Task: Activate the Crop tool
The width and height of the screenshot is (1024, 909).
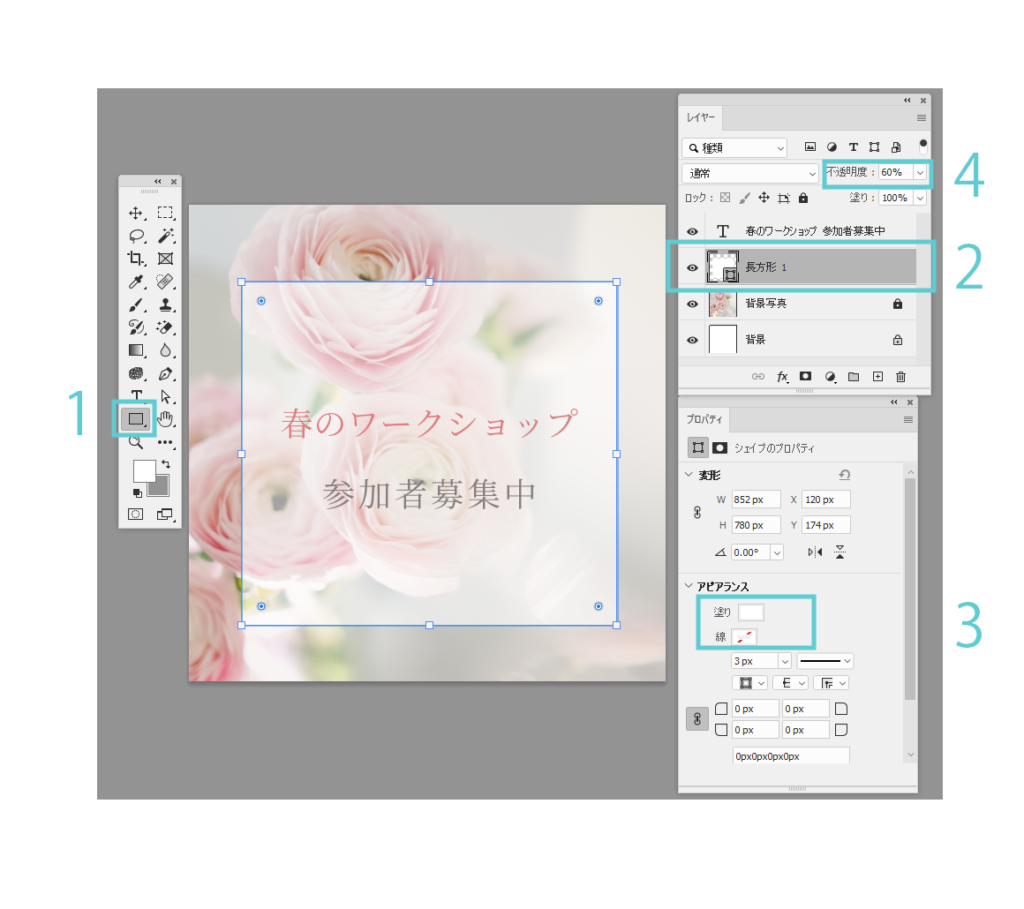Action: click(x=135, y=259)
